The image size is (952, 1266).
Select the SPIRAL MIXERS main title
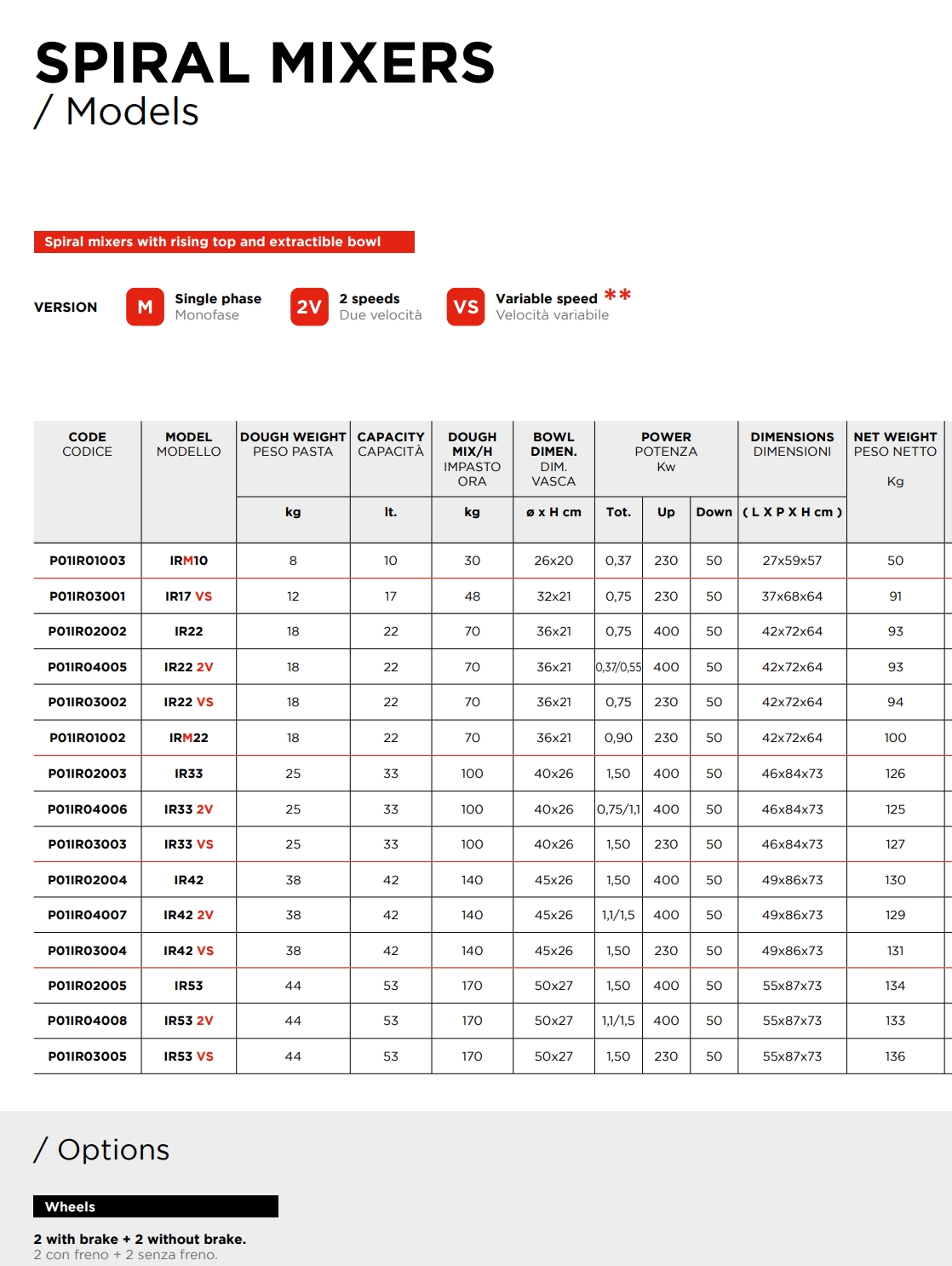click(265, 63)
